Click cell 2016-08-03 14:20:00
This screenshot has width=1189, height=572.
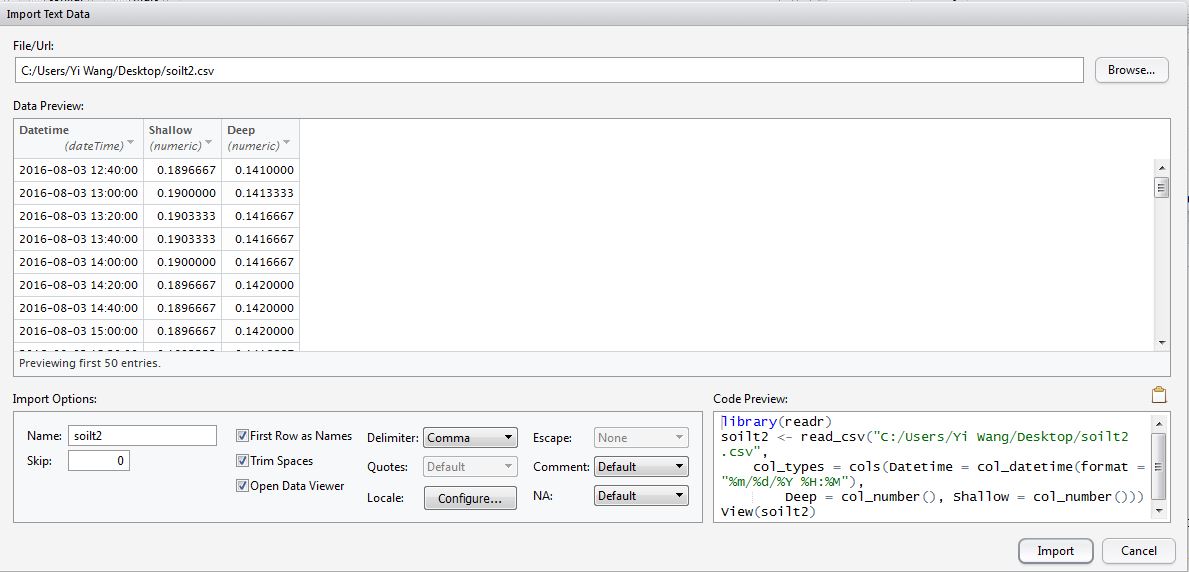pyautogui.click(x=79, y=285)
